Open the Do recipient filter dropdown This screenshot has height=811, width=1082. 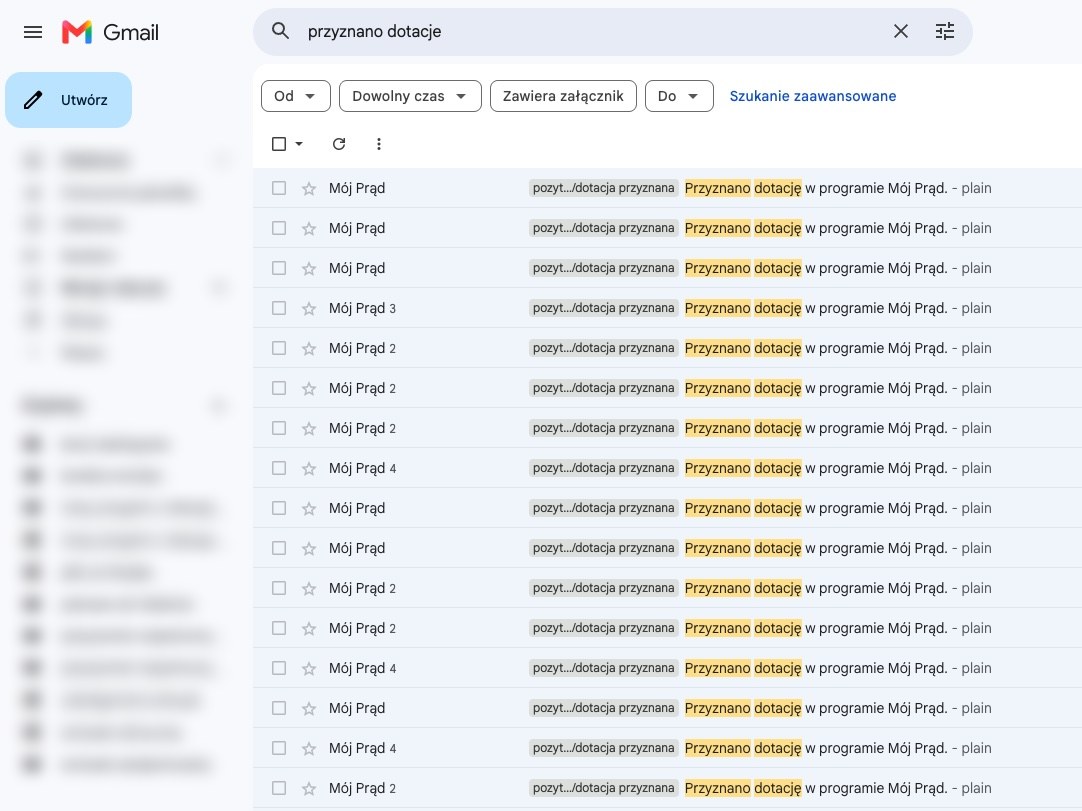[x=679, y=96]
